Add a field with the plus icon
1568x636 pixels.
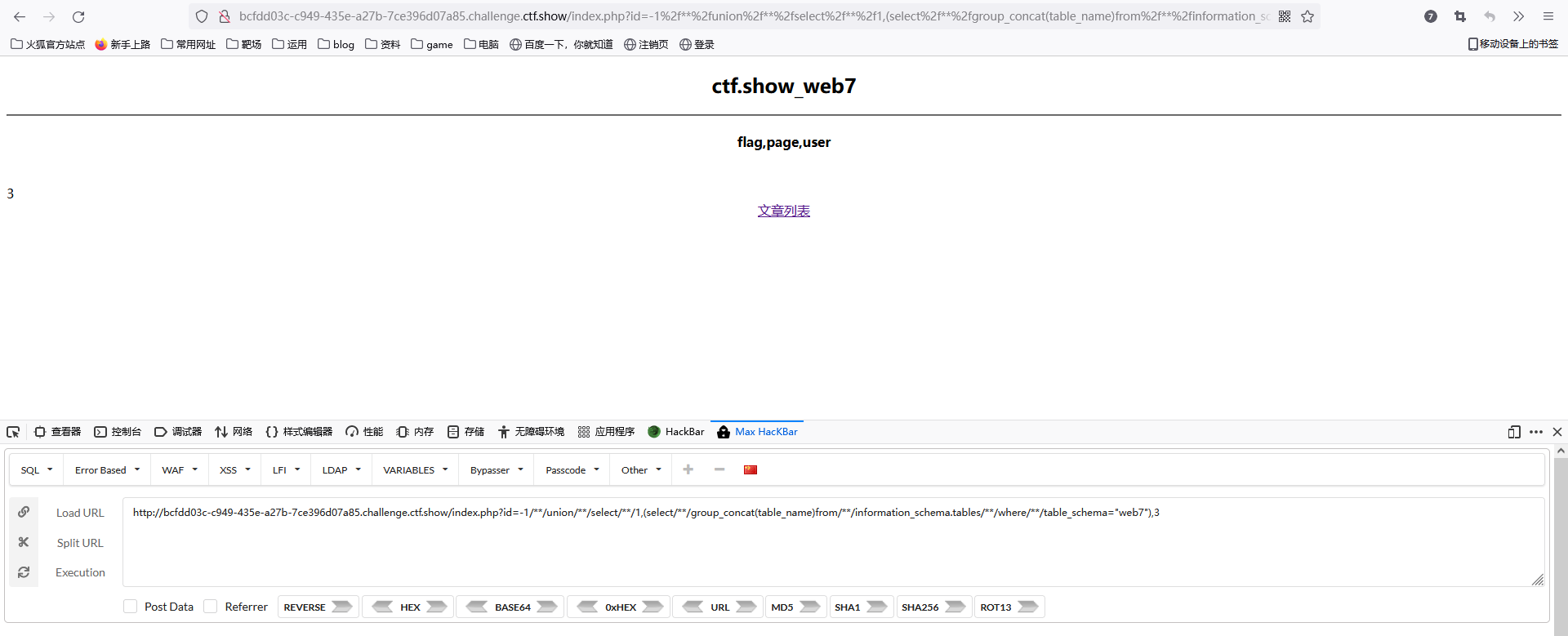pos(688,469)
